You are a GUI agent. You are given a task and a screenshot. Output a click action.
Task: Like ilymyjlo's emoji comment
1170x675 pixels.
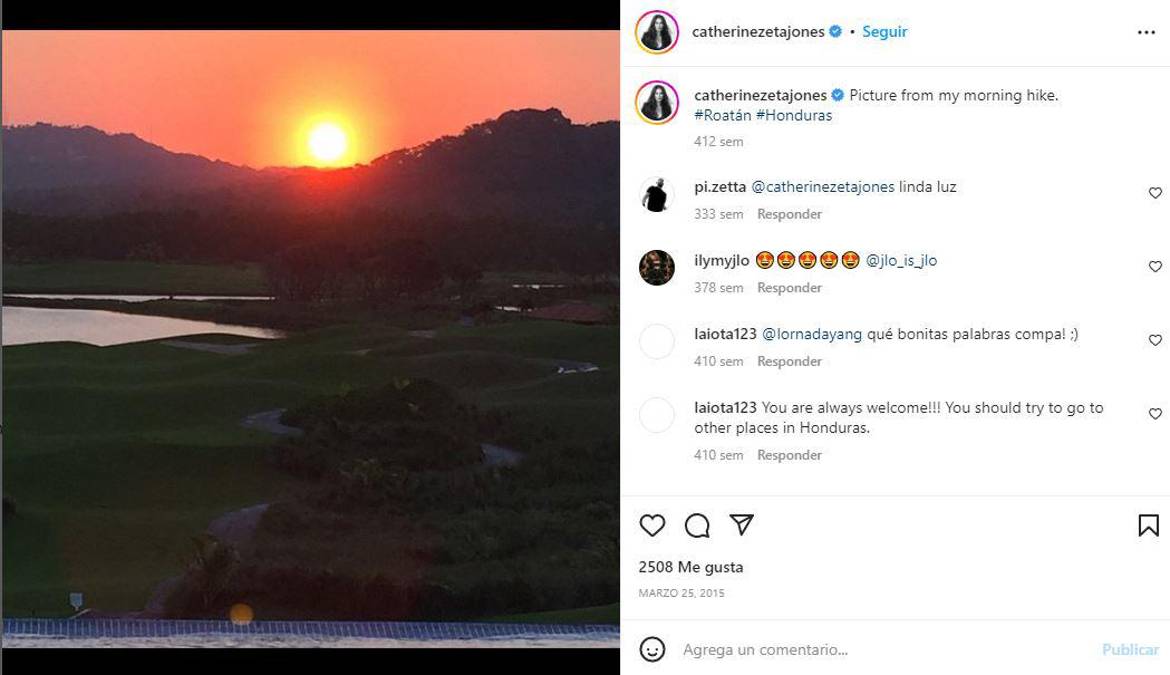click(1155, 267)
